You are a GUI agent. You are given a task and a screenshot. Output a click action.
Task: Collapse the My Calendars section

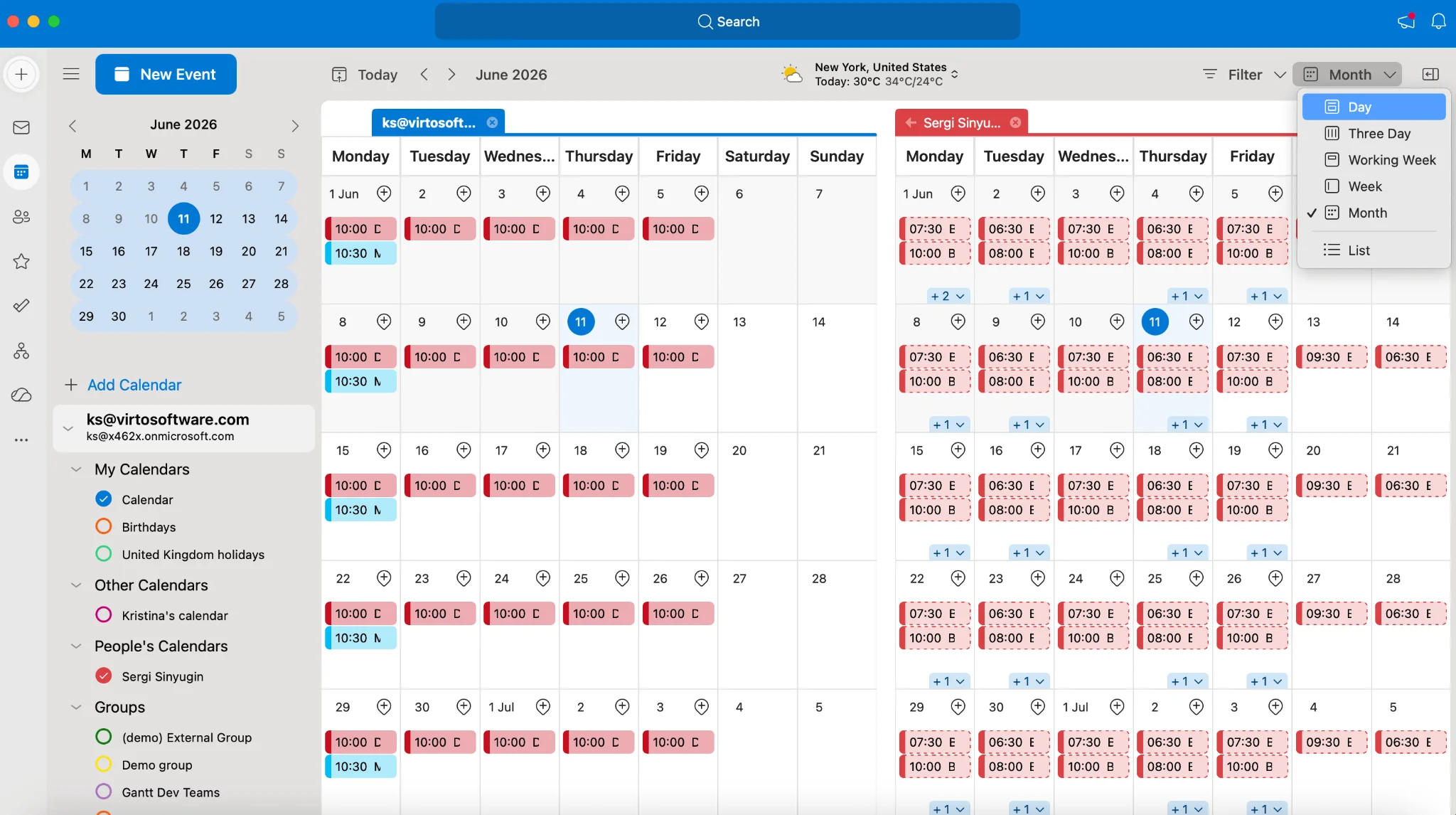click(x=76, y=469)
